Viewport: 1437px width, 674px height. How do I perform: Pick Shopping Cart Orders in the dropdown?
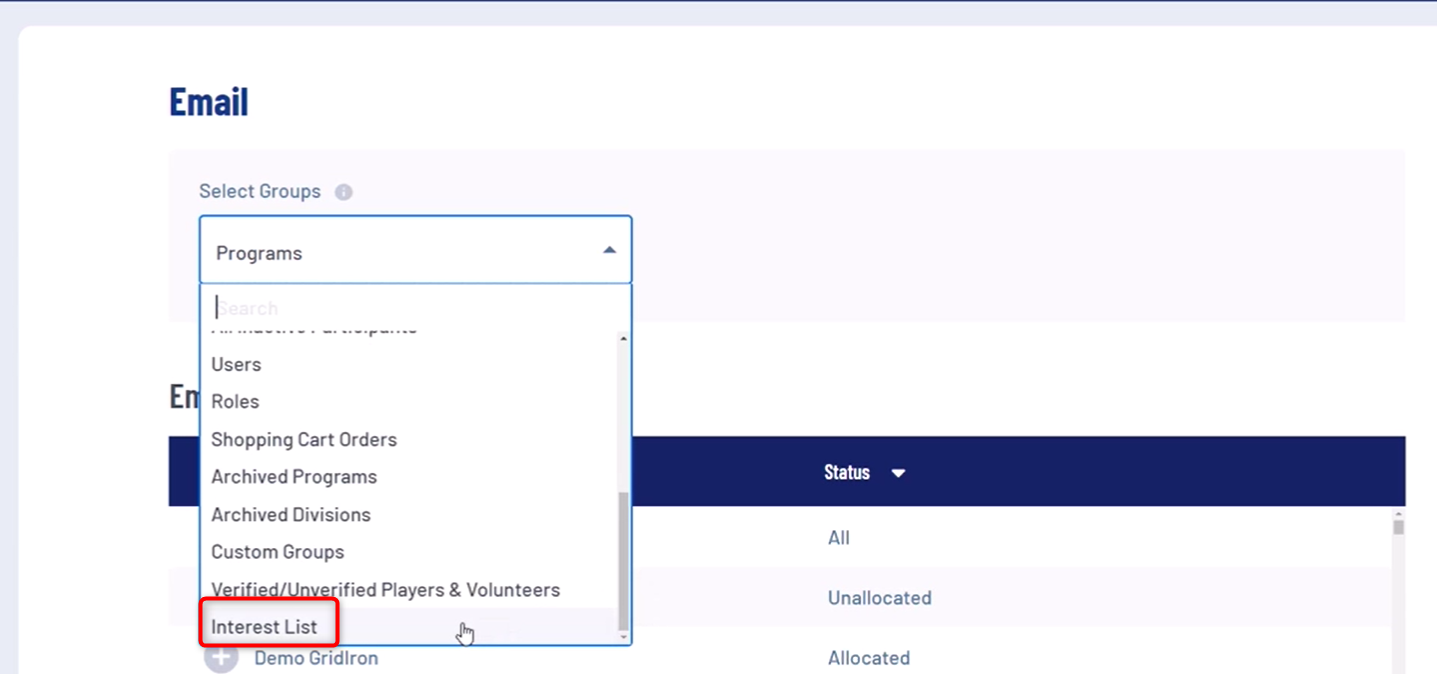point(304,439)
